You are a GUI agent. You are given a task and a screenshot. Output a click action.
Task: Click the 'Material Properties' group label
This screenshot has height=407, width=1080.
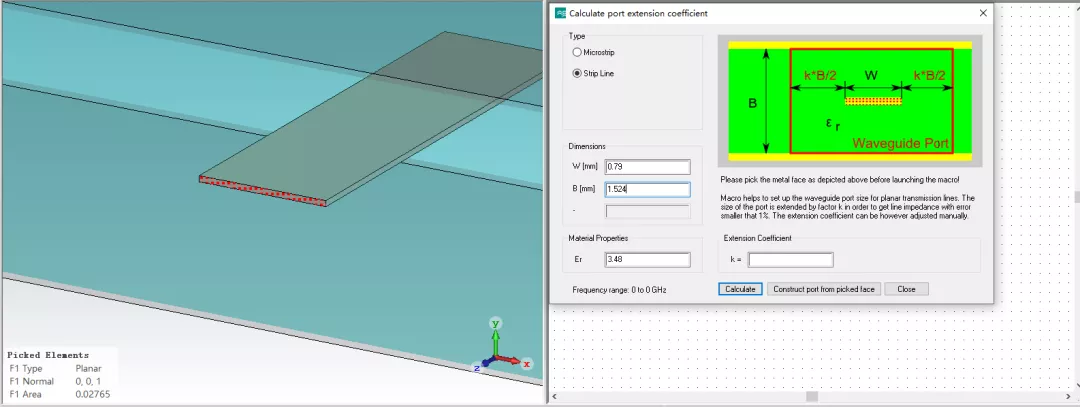tap(598, 238)
